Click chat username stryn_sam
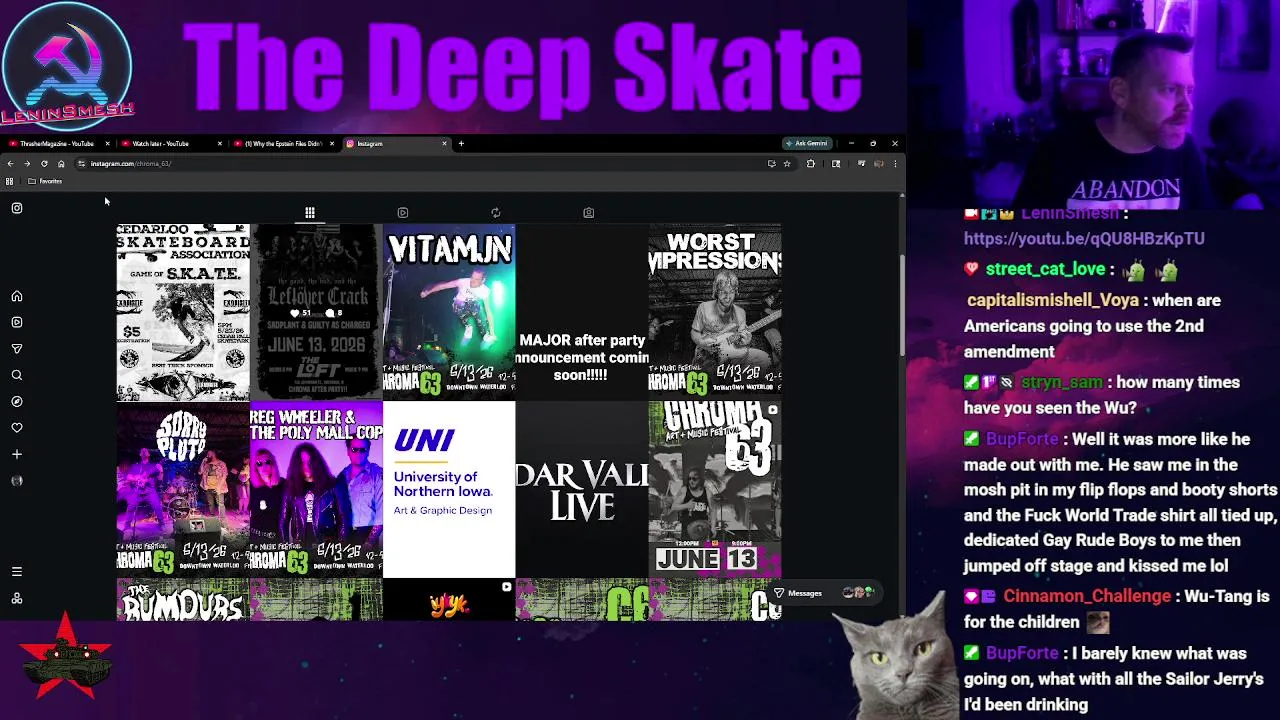1280x720 pixels. (1061, 382)
